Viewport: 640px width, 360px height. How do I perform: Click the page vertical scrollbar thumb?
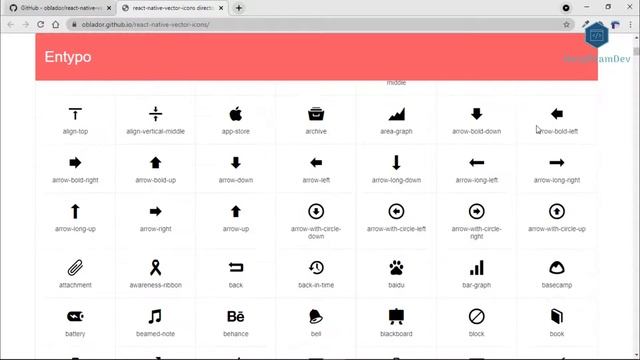[636, 51]
